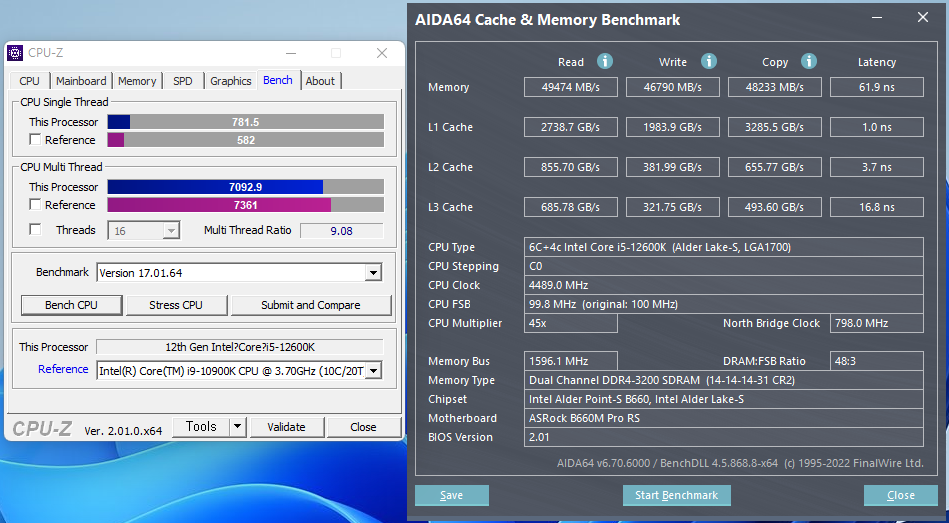The image size is (949, 523).
Task: Expand the Tools dropdown arrow
Action: [238, 427]
